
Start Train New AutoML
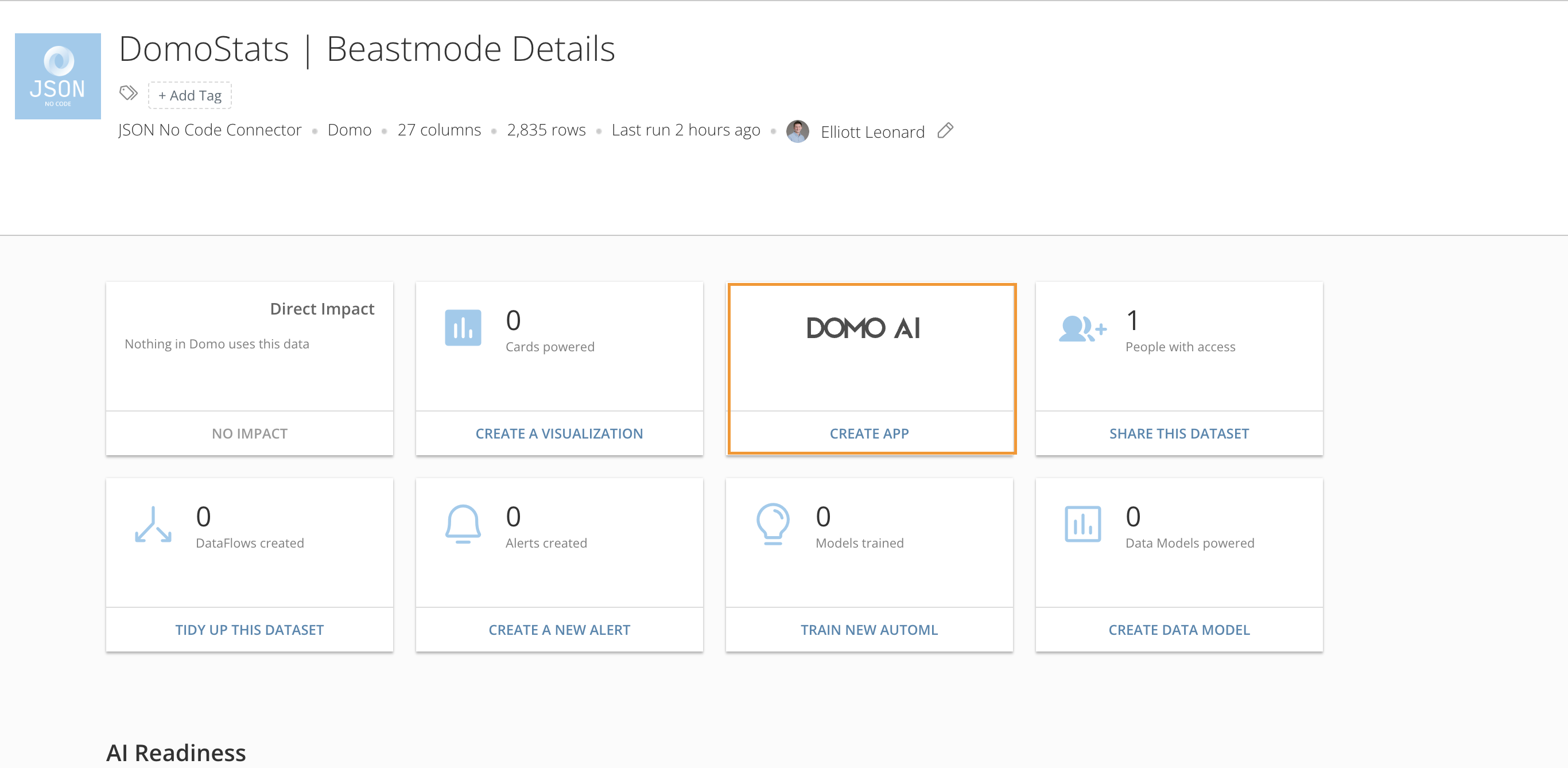coord(868,630)
